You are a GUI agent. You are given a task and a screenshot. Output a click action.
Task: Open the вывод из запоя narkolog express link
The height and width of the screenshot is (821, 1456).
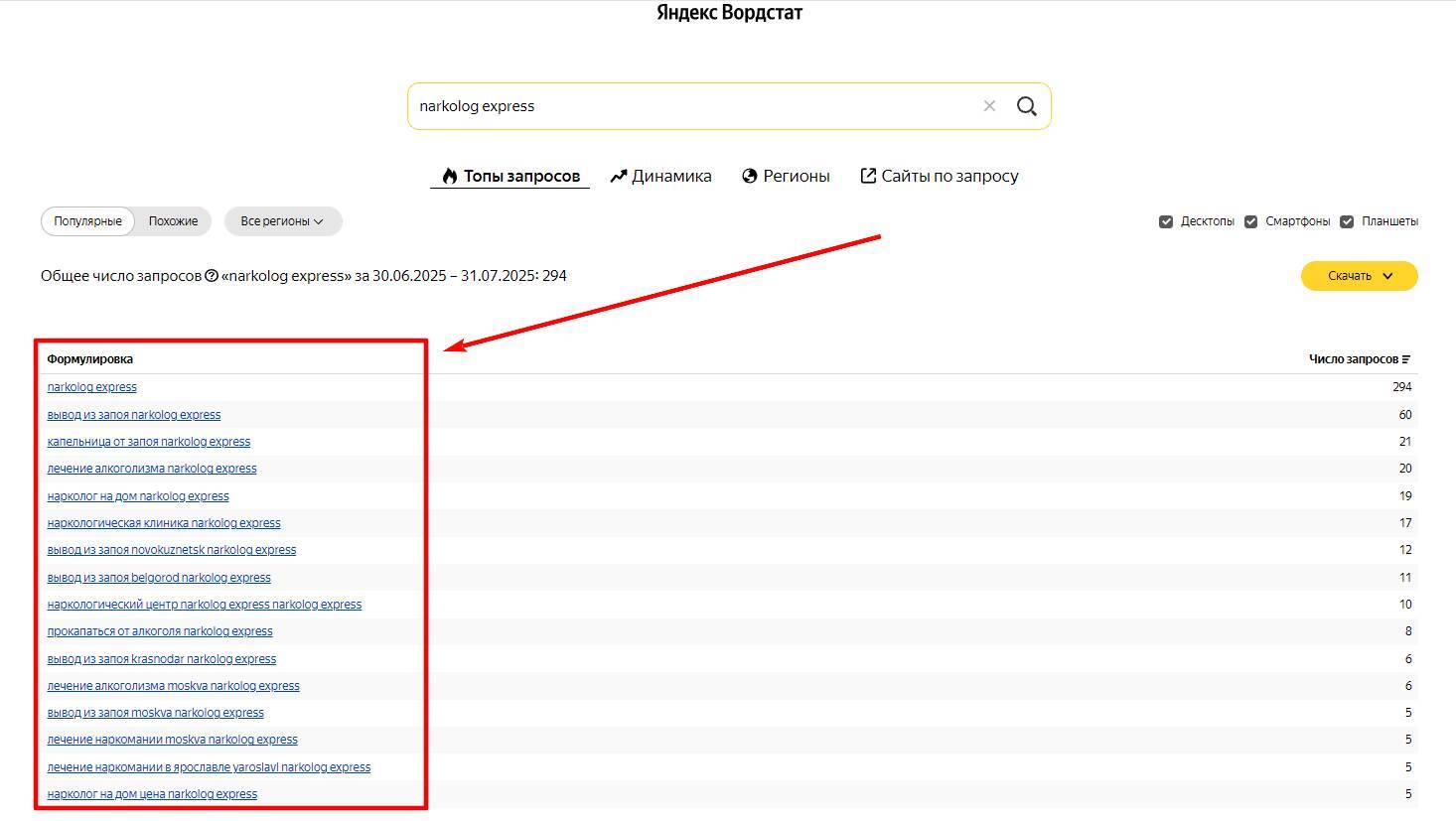tap(134, 415)
